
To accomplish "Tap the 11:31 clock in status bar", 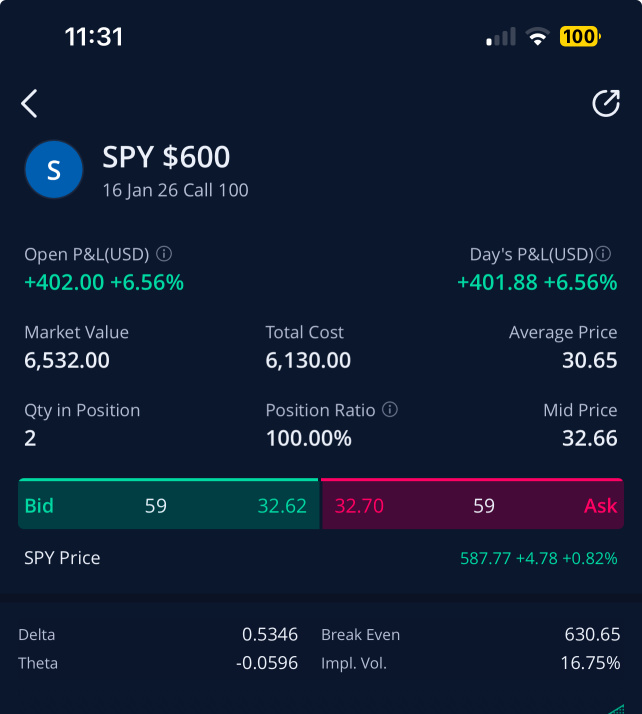I will pyautogui.click(x=94, y=37).
